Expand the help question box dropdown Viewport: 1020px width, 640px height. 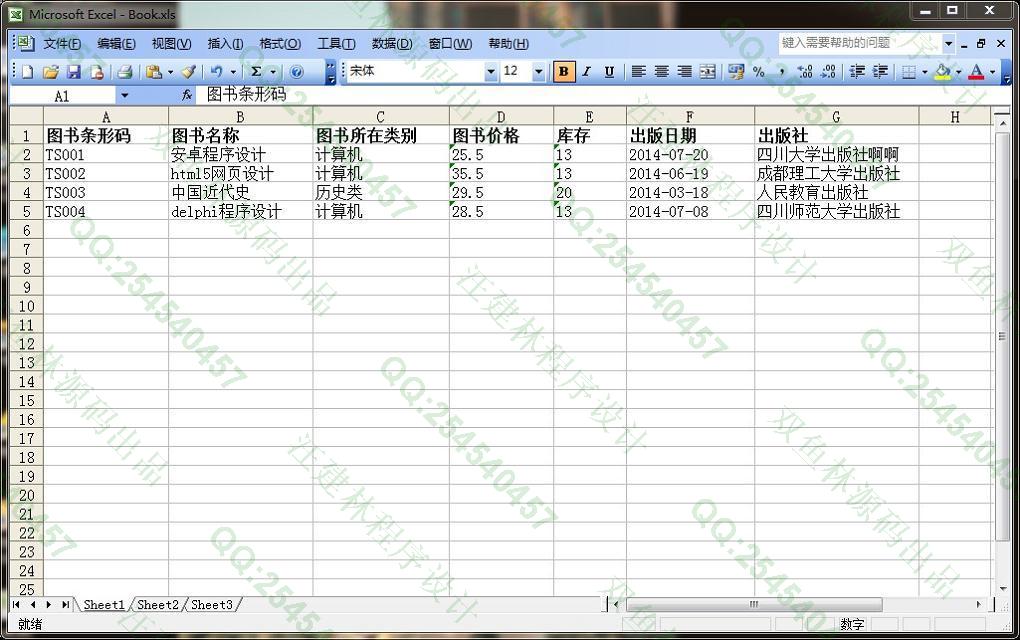pos(948,44)
